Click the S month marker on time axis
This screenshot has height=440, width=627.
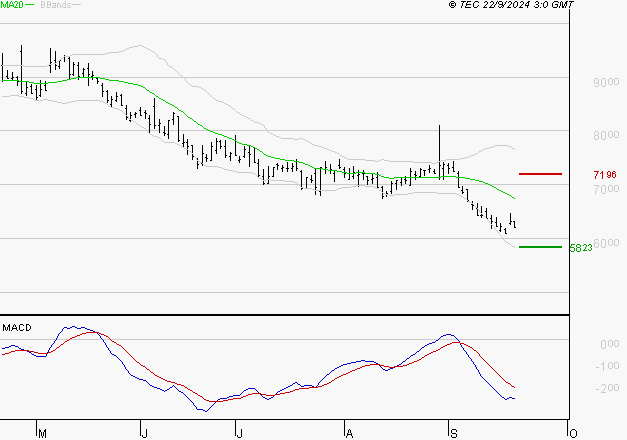coord(453,434)
